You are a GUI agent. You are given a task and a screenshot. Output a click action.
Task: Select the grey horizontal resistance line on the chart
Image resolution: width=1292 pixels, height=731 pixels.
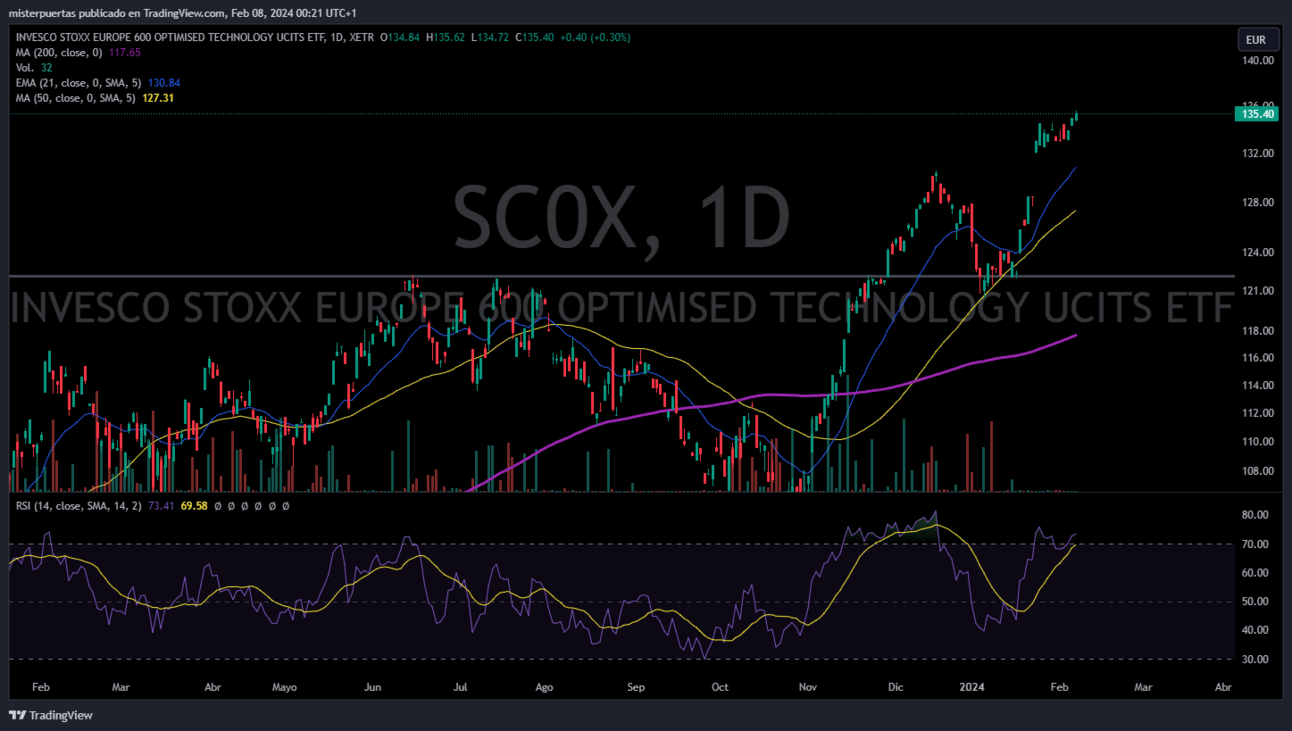pyautogui.click(x=620, y=275)
